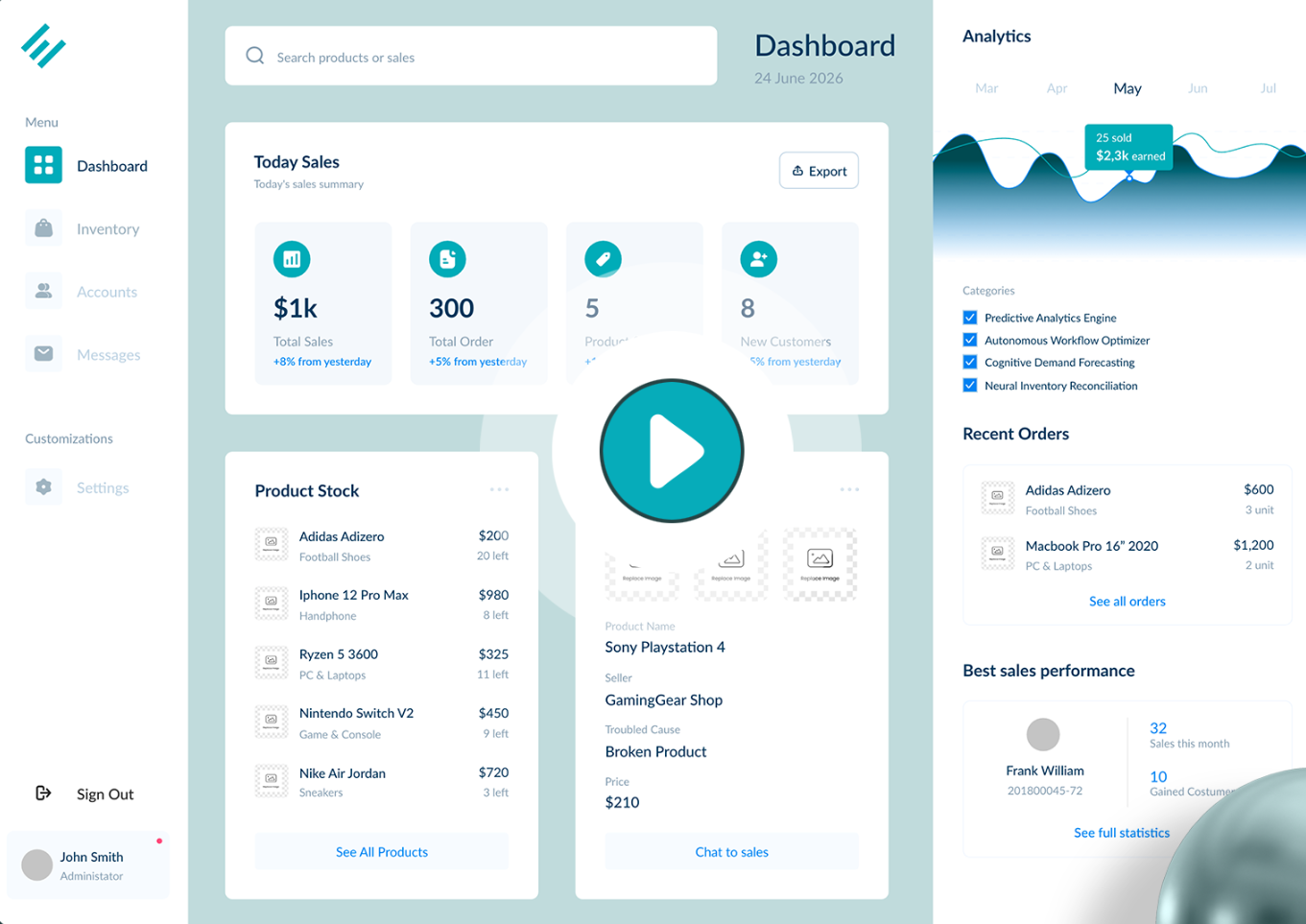Select the Dashboard grid icon in sidebar
Screen dimensions: 1306x924
42,165
